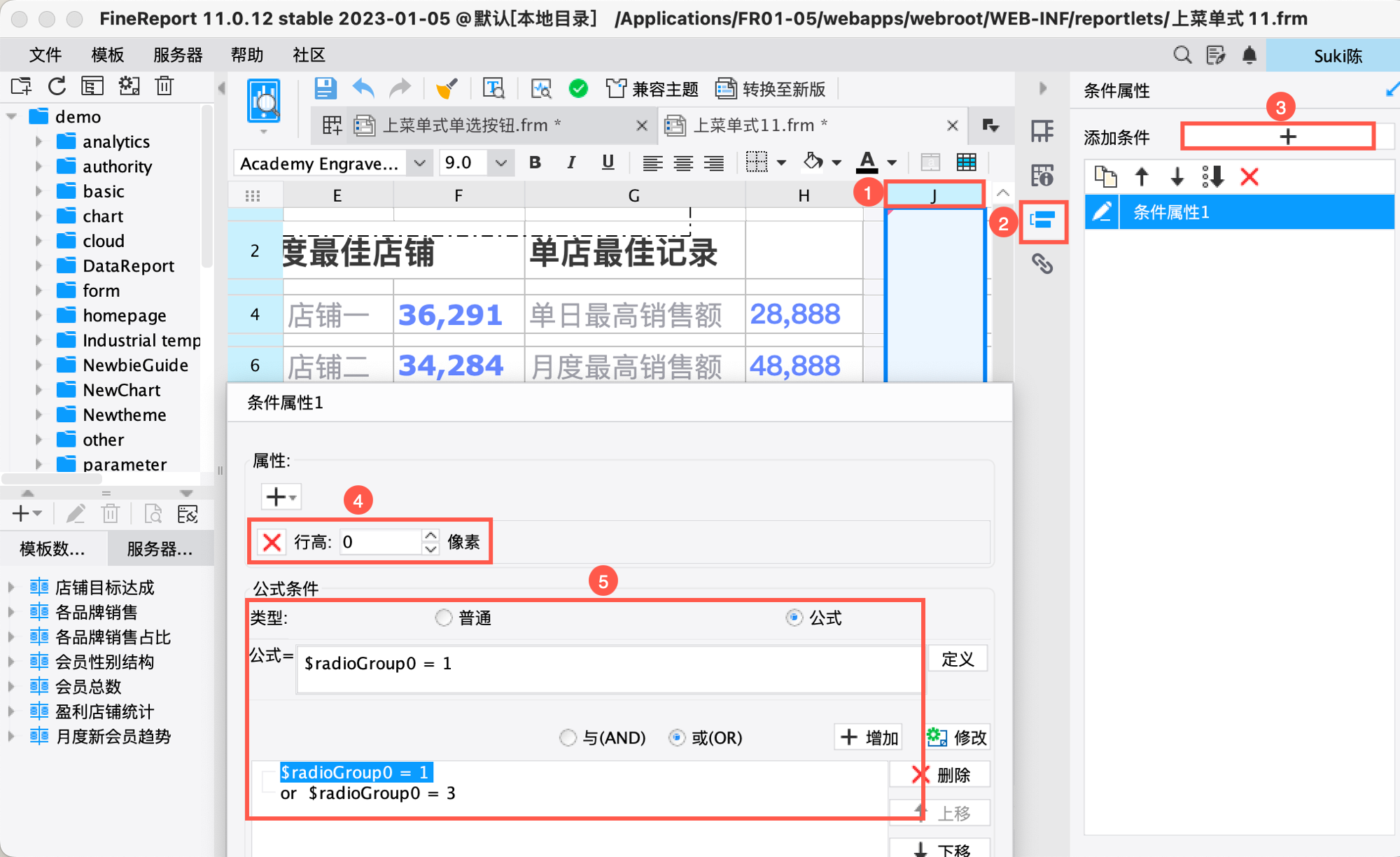
Task: Click the 定义 button
Action: click(x=957, y=659)
